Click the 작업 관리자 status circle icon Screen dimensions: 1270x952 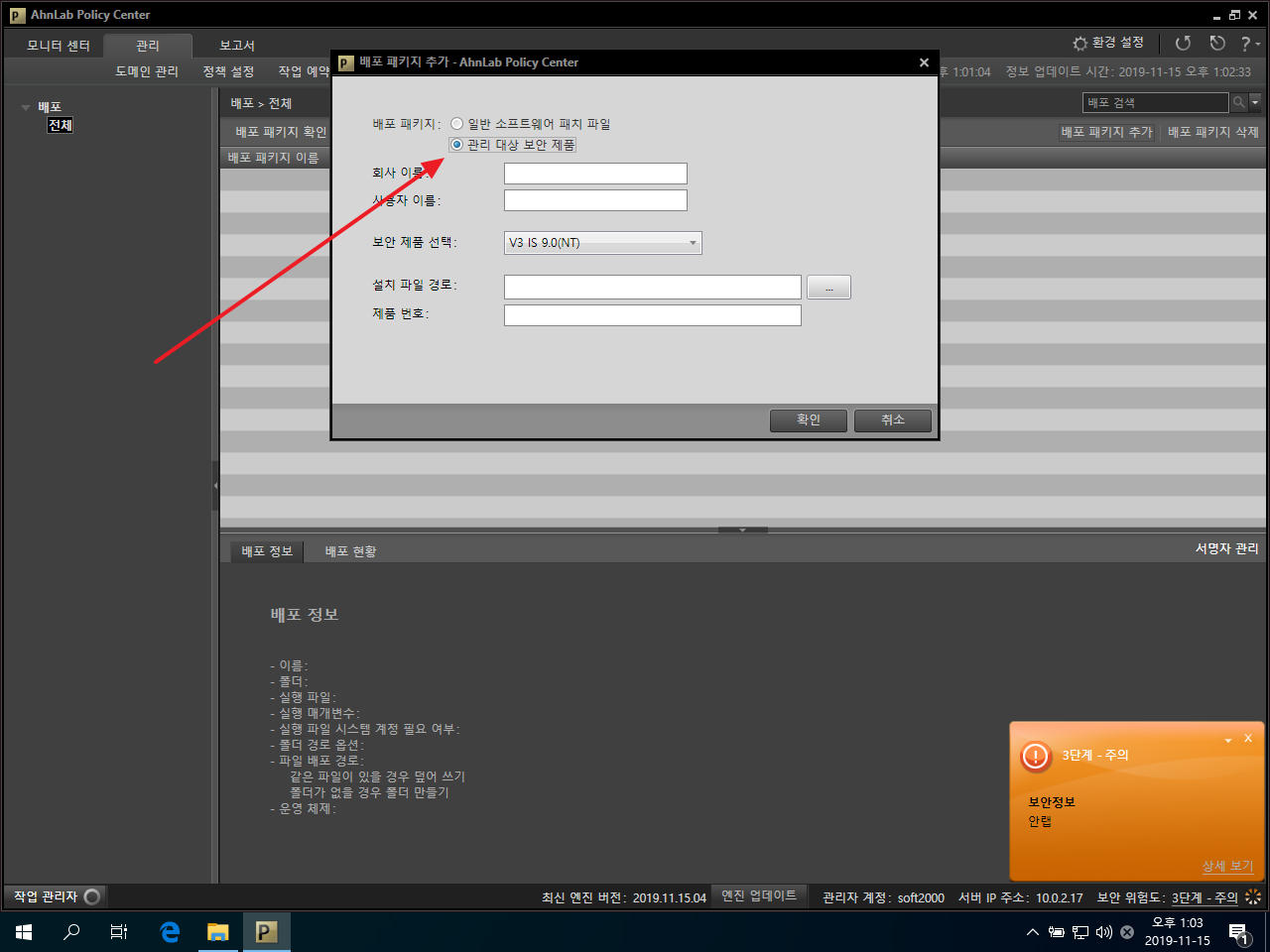[x=92, y=896]
